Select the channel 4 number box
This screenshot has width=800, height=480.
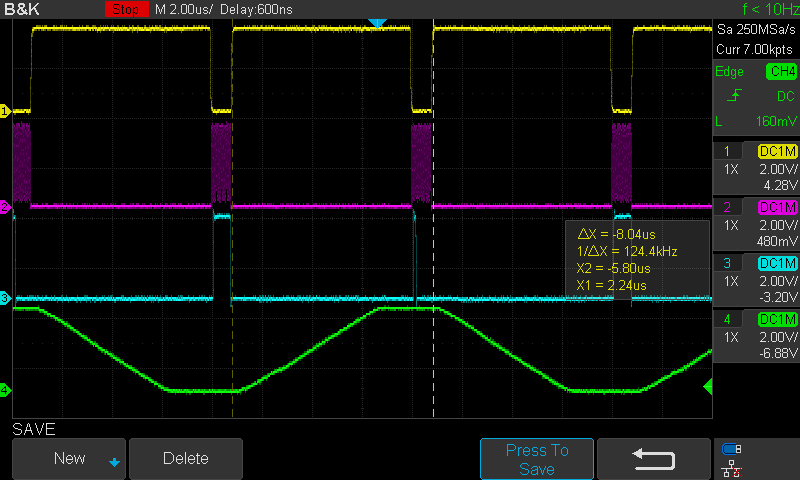[727, 320]
